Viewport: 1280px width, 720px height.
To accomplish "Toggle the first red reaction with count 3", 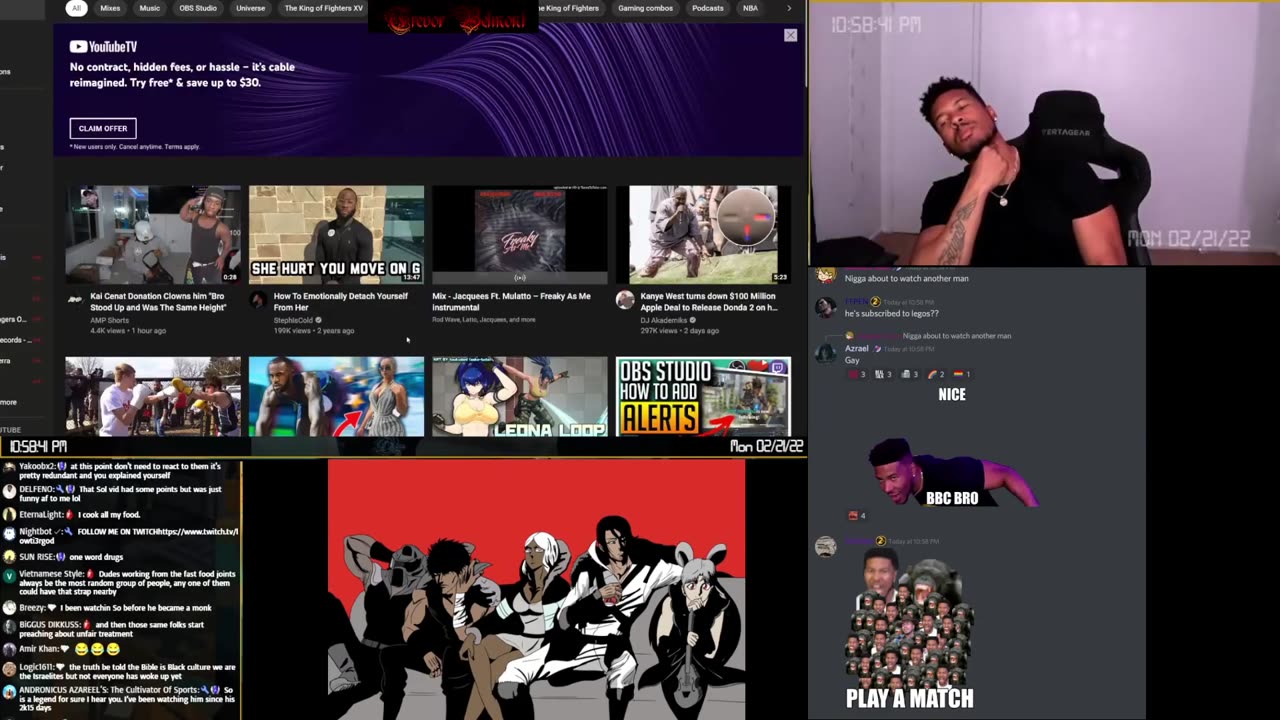I will coord(858,374).
